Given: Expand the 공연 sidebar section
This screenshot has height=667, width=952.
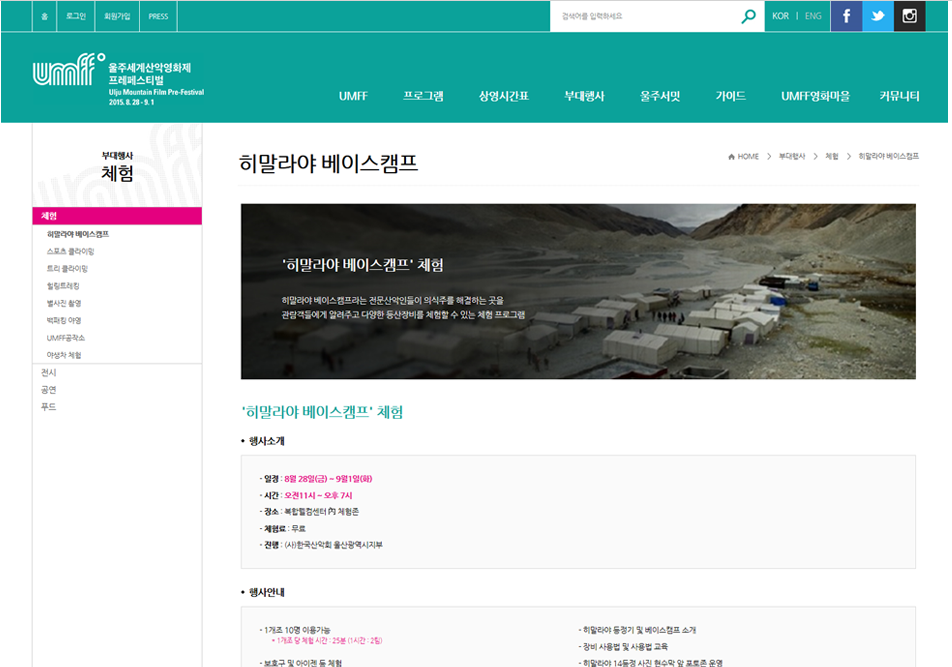Looking at the screenshot, I should [x=49, y=389].
